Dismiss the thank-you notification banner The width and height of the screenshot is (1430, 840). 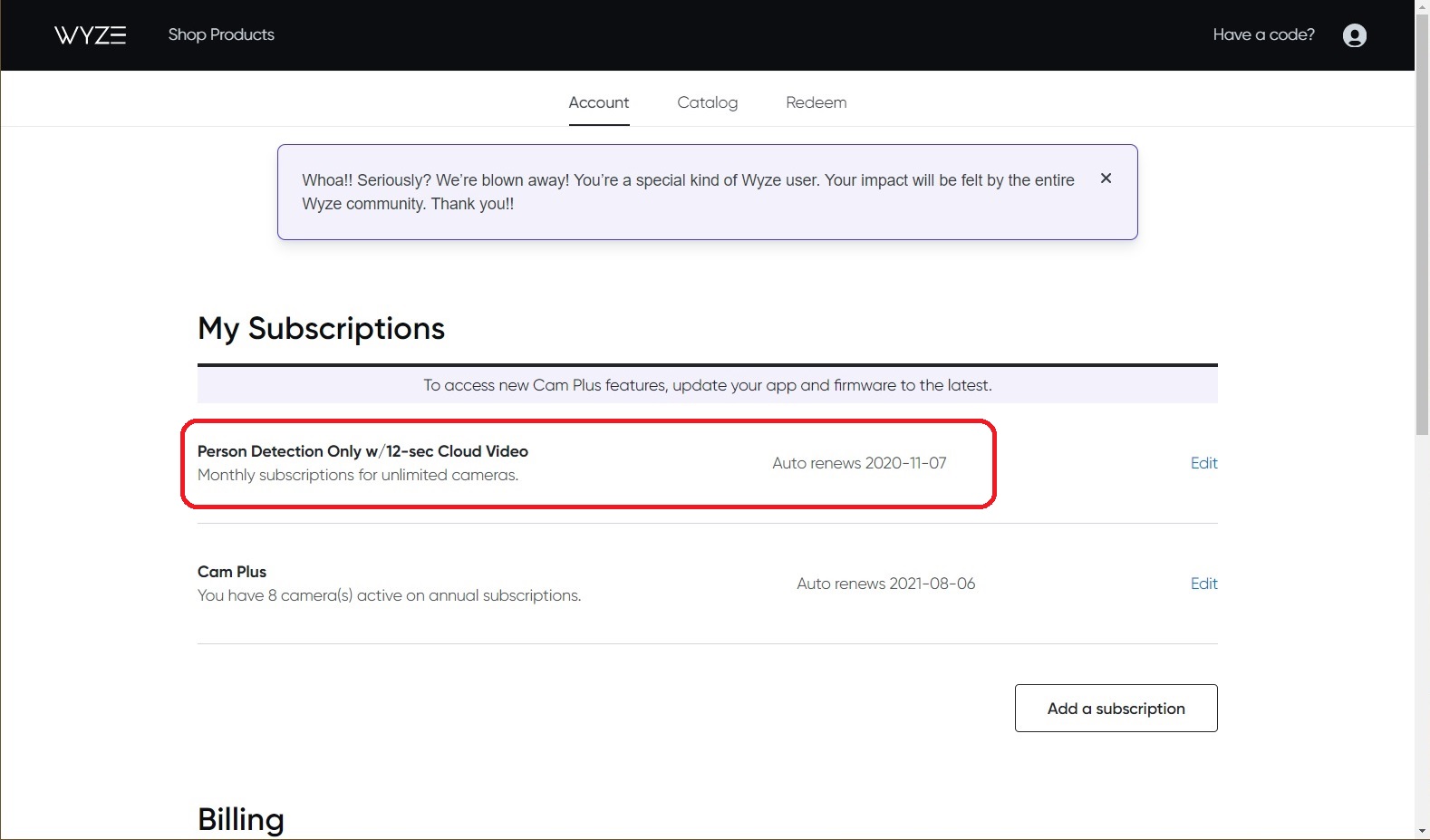(1106, 179)
